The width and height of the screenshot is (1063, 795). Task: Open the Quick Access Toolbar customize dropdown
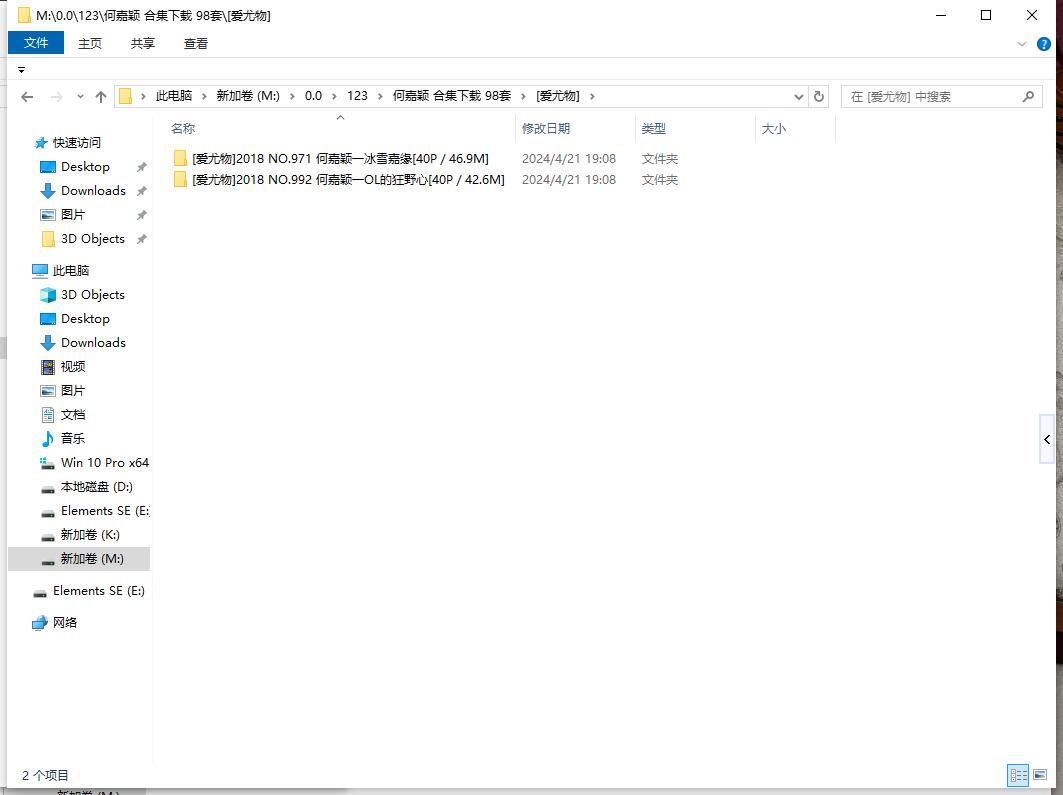click(21, 70)
